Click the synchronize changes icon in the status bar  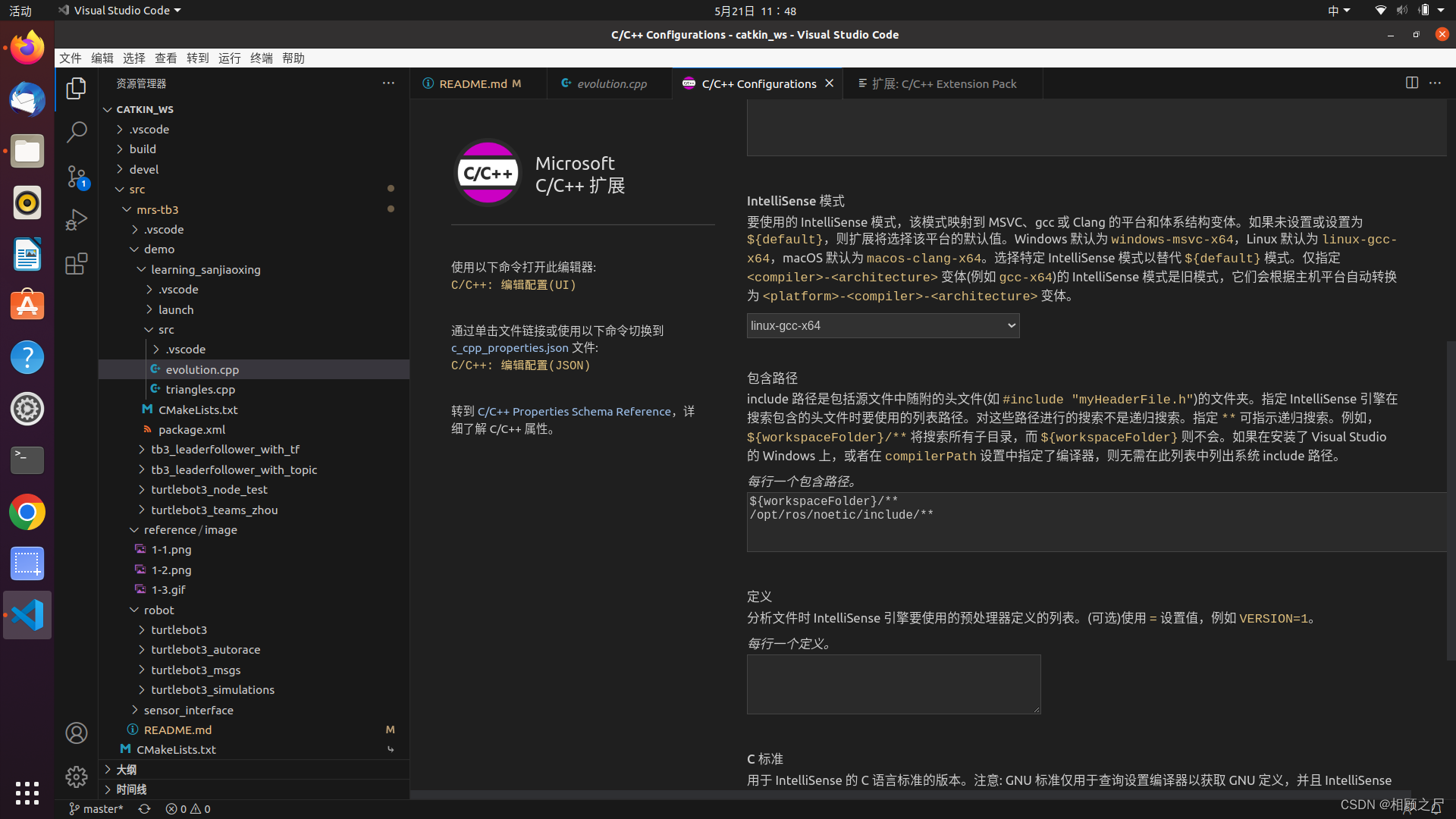pyautogui.click(x=144, y=808)
